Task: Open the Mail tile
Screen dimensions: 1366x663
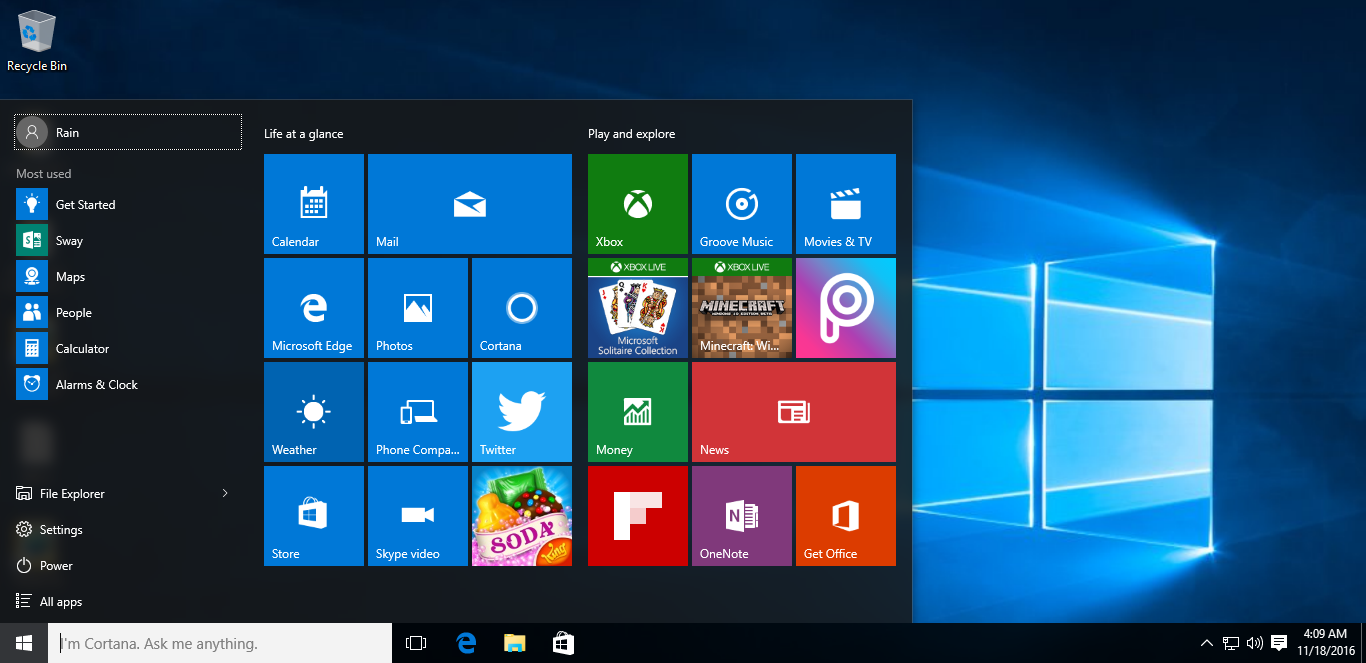Action: (x=470, y=204)
